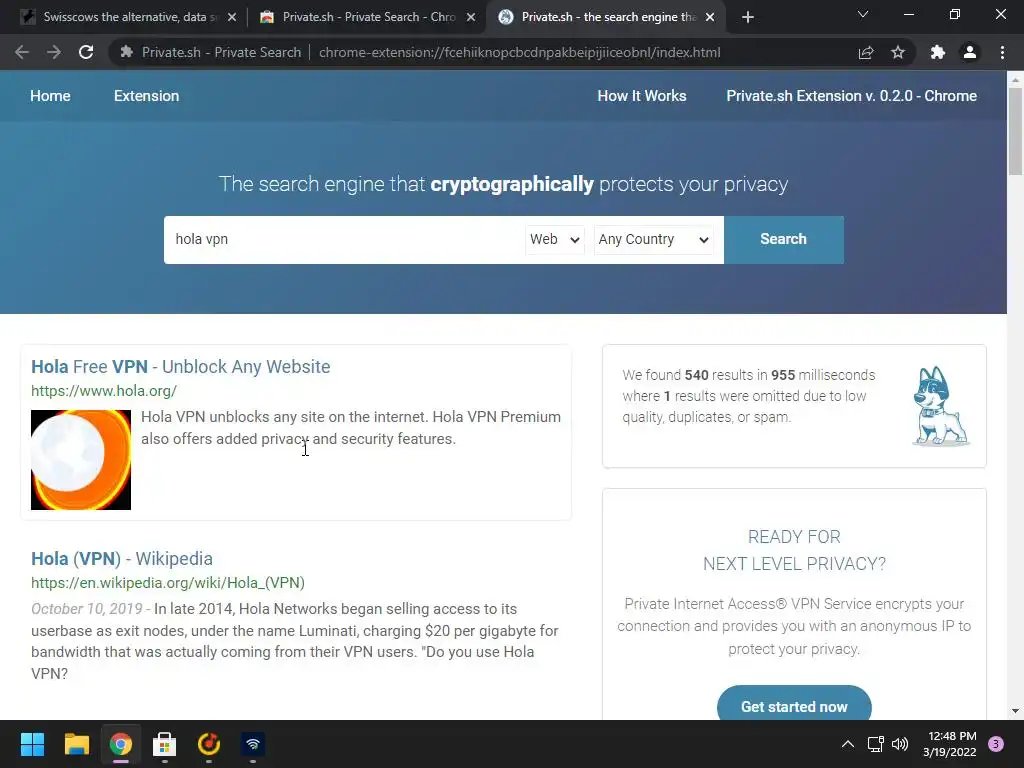Click the network icon in the system tray
Screen dimensions: 1024x768
875,744
